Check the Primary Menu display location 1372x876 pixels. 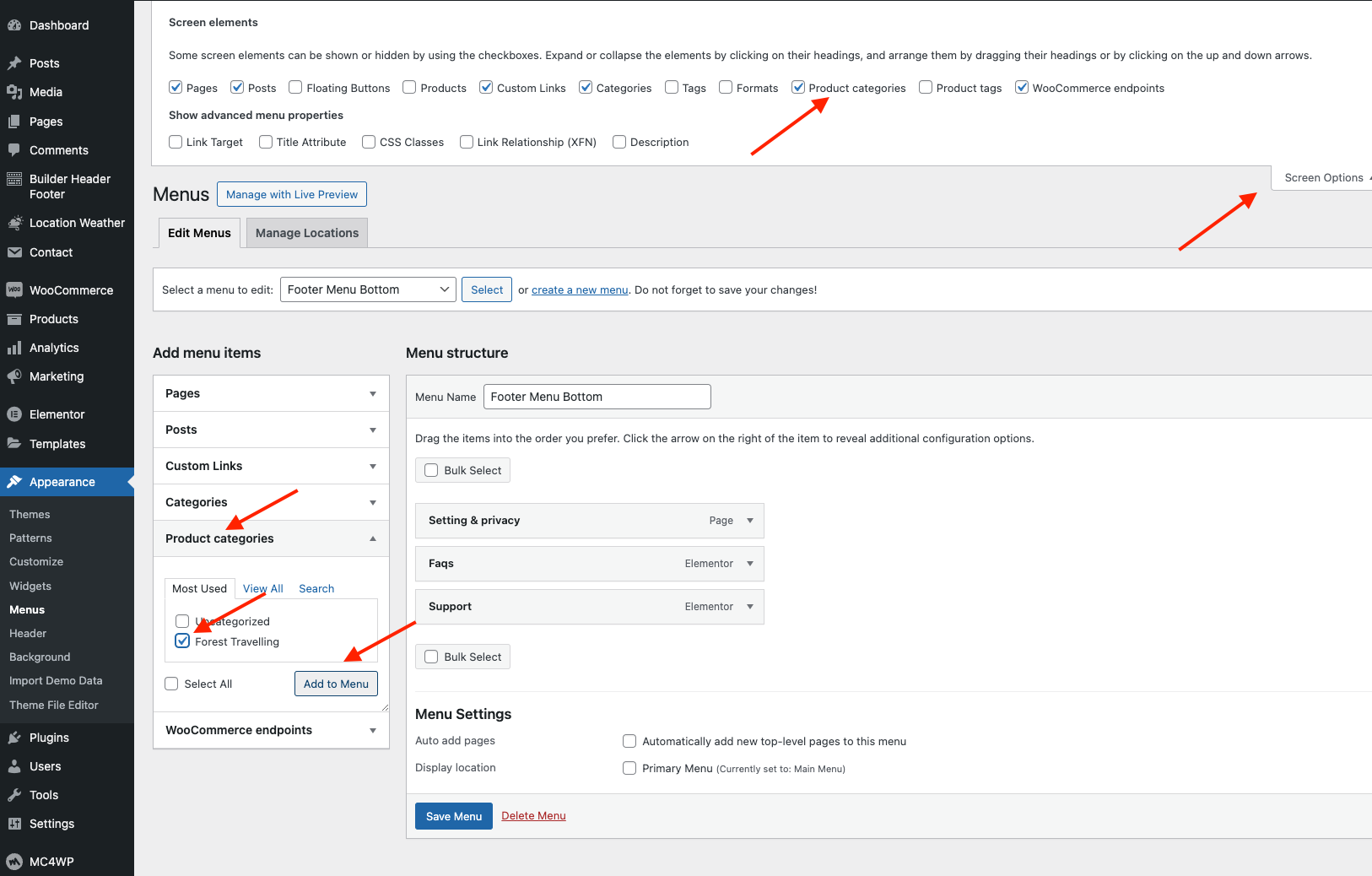629,768
